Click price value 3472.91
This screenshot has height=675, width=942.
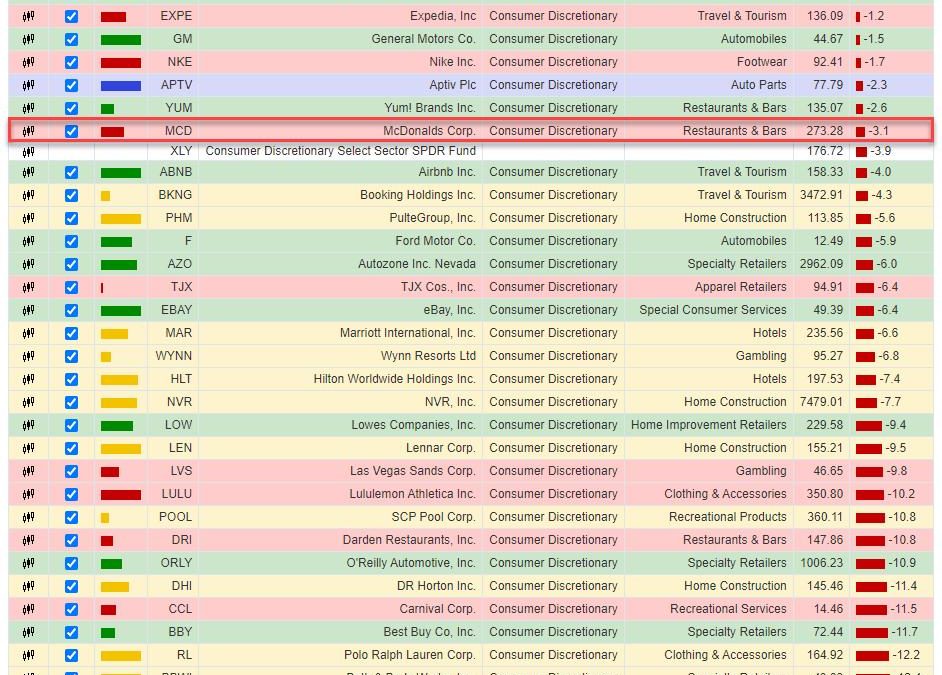coord(821,195)
